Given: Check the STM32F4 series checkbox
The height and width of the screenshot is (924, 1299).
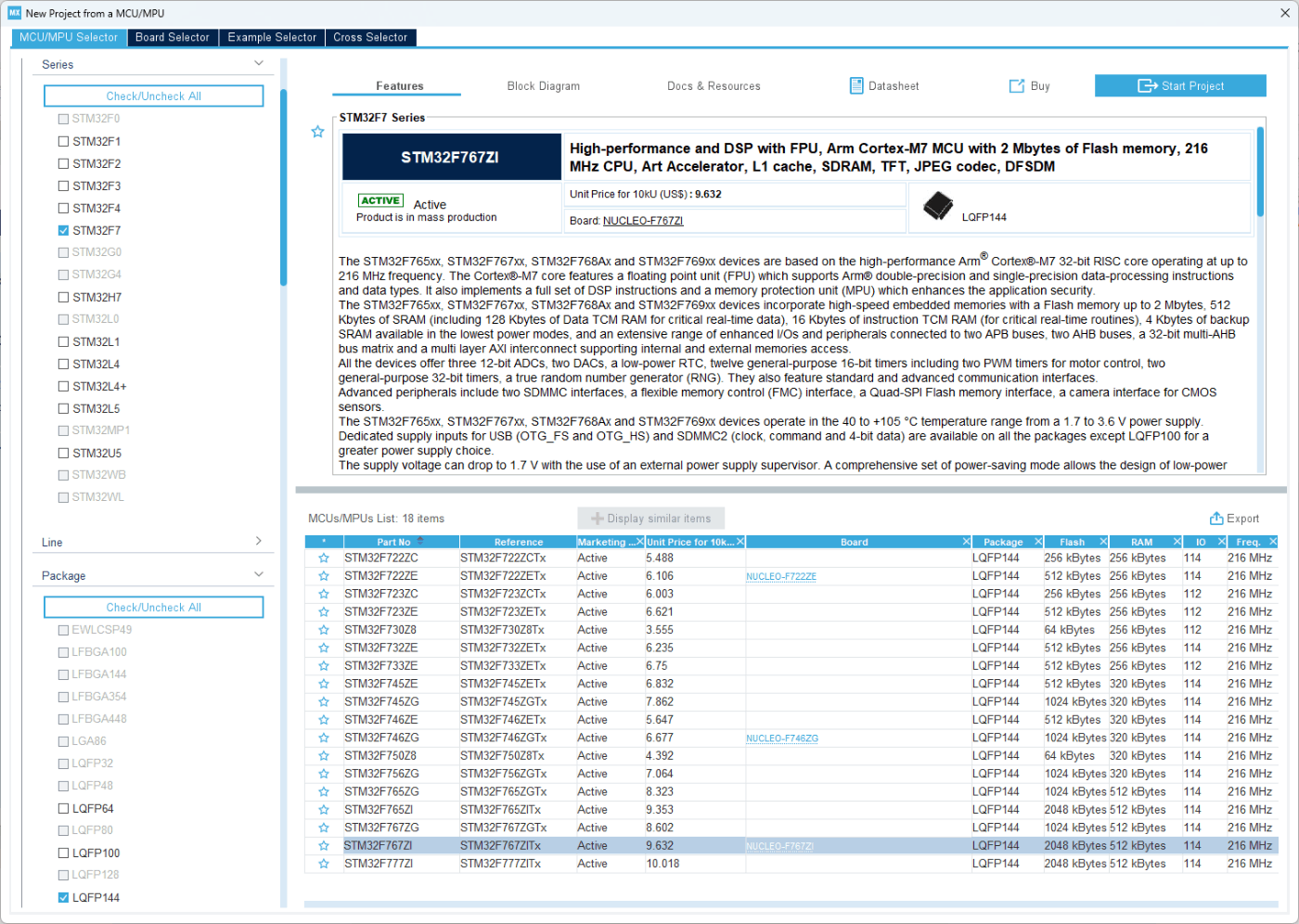Looking at the screenshot, I should [63, 208].
